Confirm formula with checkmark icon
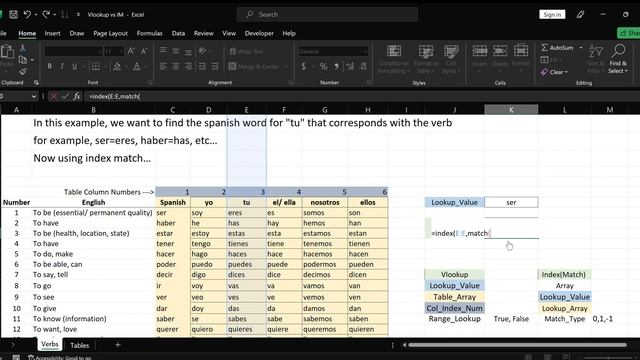Viewport: 640px width, 360px height. 65,96
